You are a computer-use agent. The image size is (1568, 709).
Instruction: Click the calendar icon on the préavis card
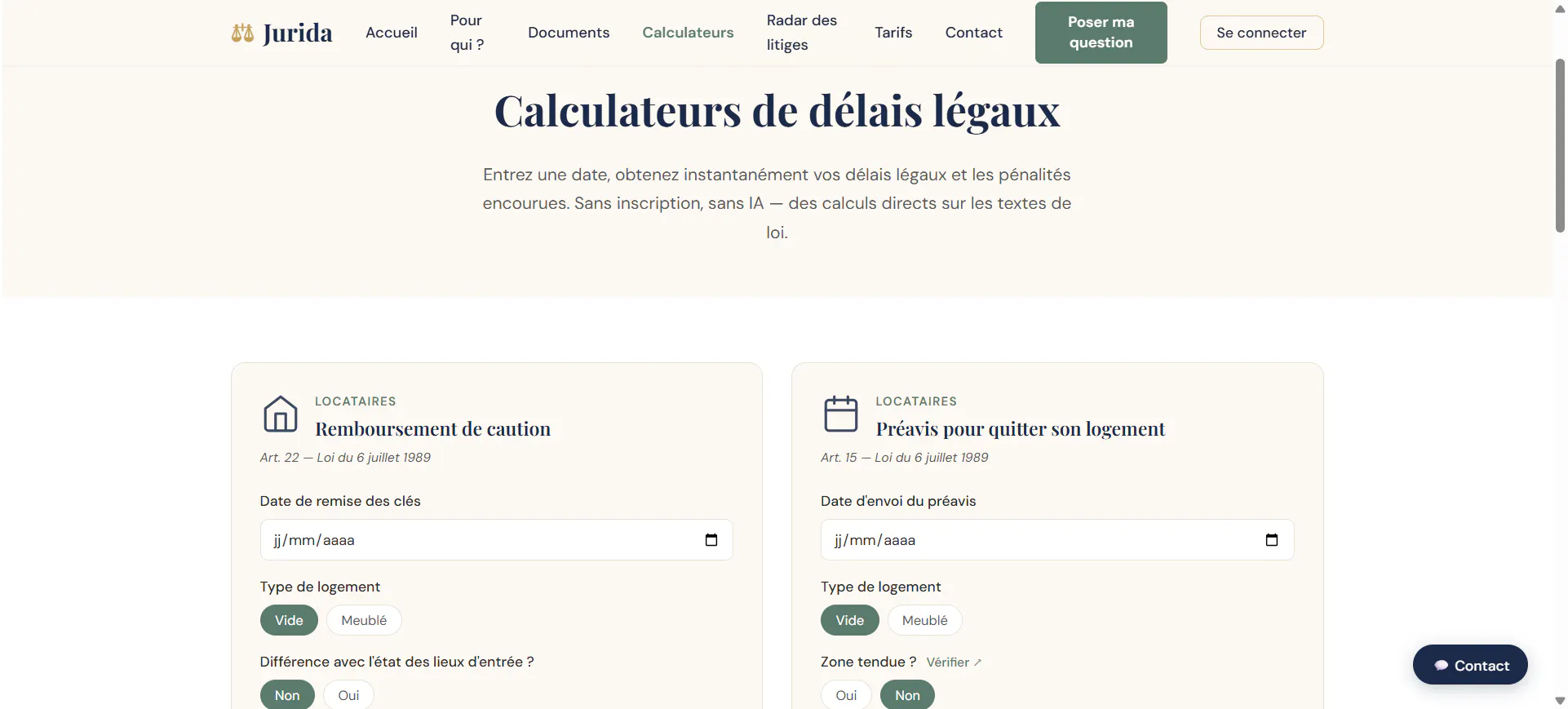pos(840,414)
